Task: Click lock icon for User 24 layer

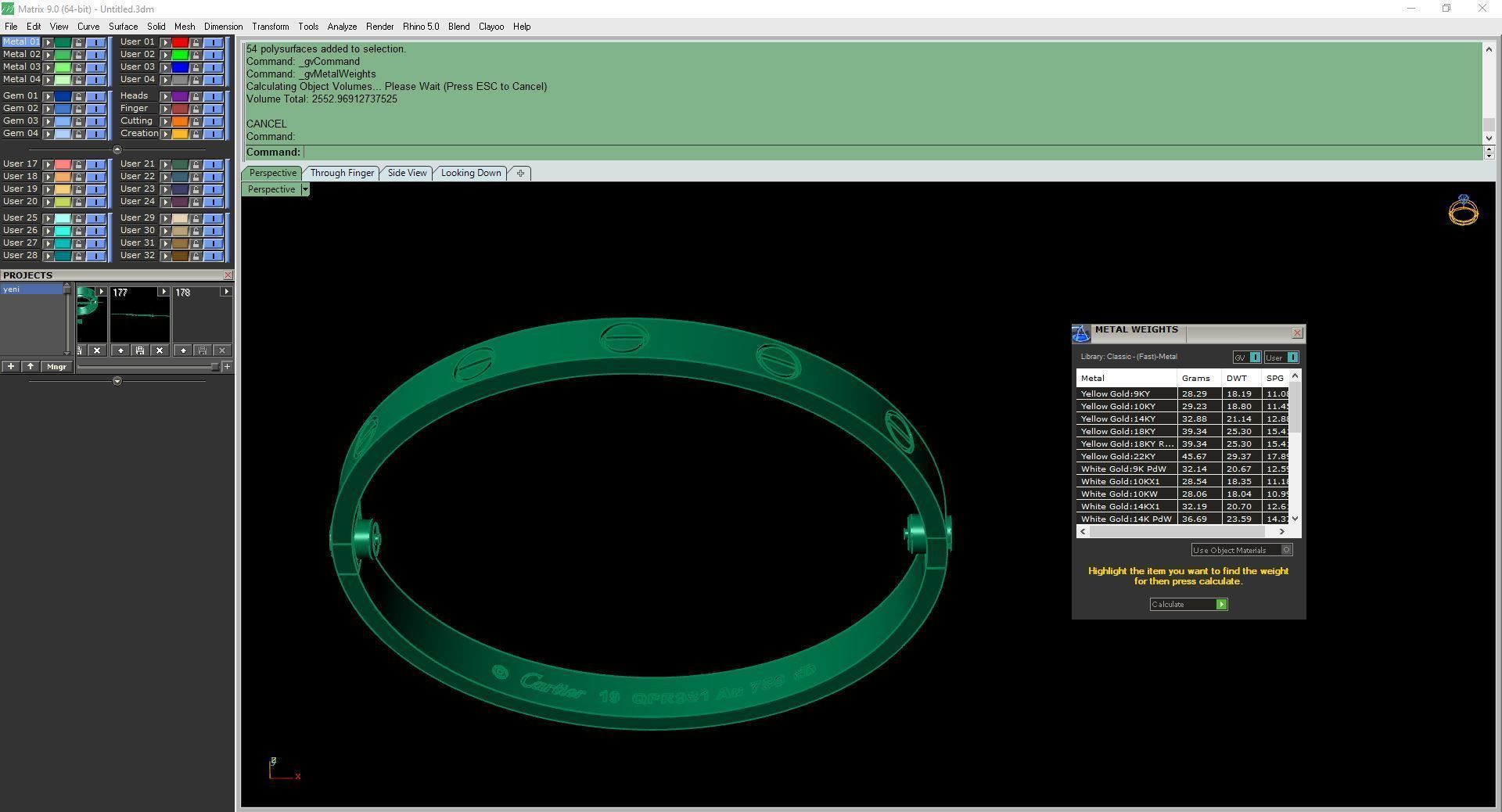Action: click(196, 202)
